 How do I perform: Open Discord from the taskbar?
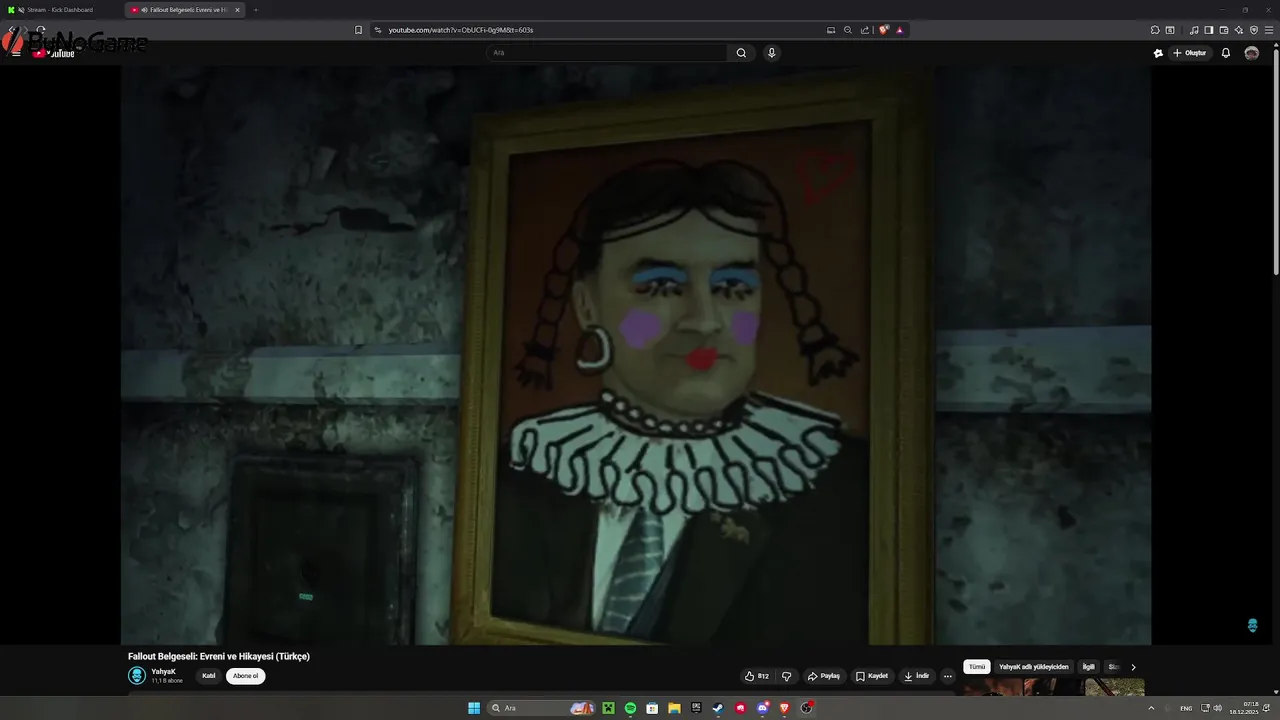762,708
